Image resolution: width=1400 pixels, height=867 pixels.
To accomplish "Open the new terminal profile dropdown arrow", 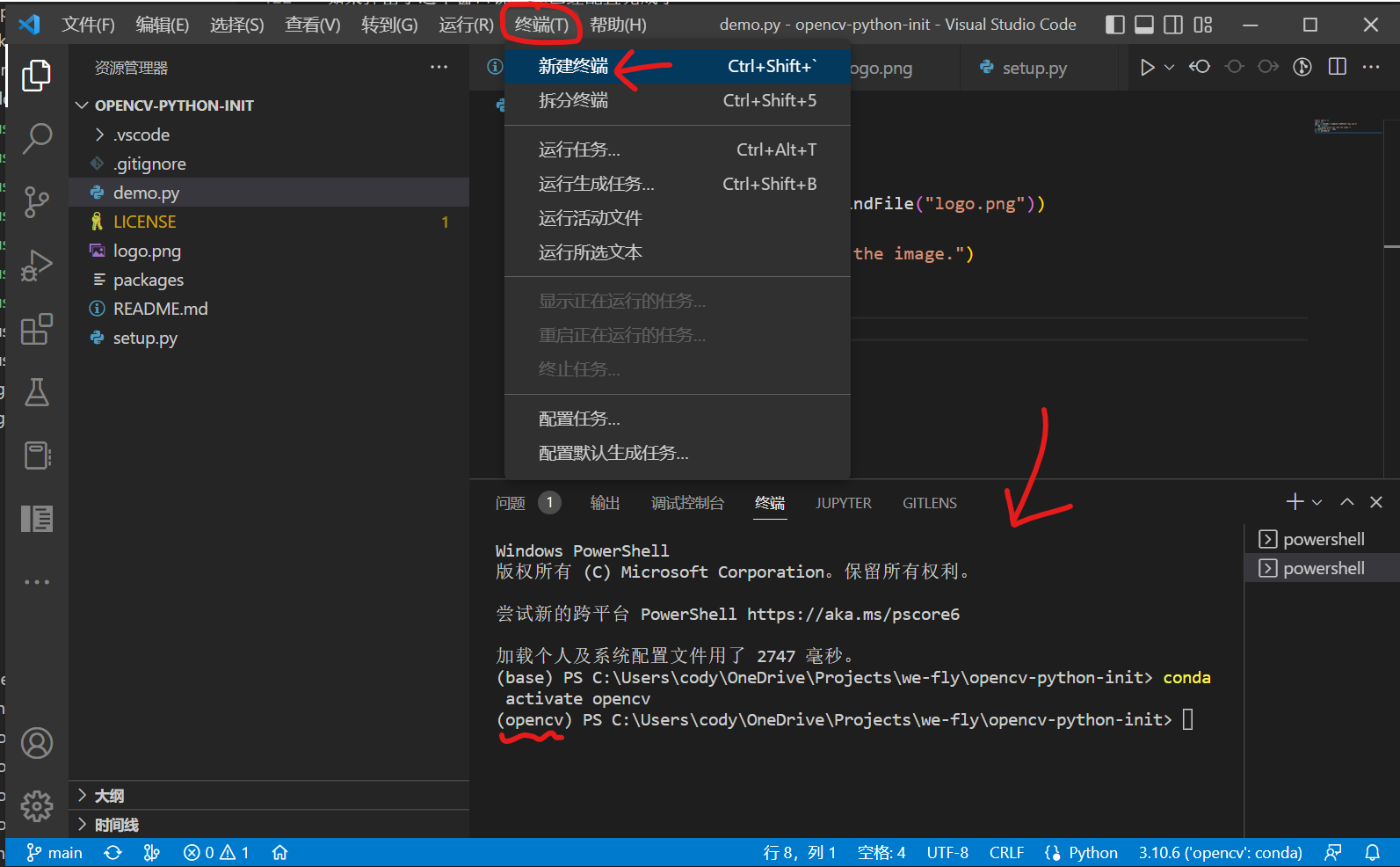I will (1317, 503).
